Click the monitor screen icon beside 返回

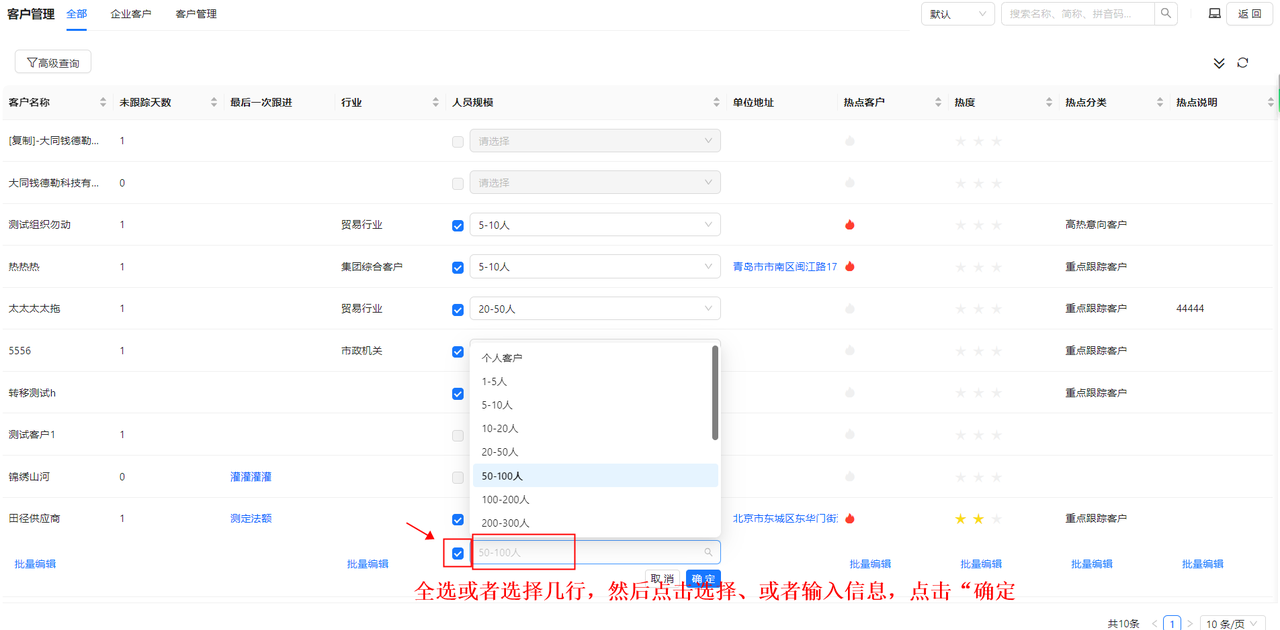pos(1215,14)
